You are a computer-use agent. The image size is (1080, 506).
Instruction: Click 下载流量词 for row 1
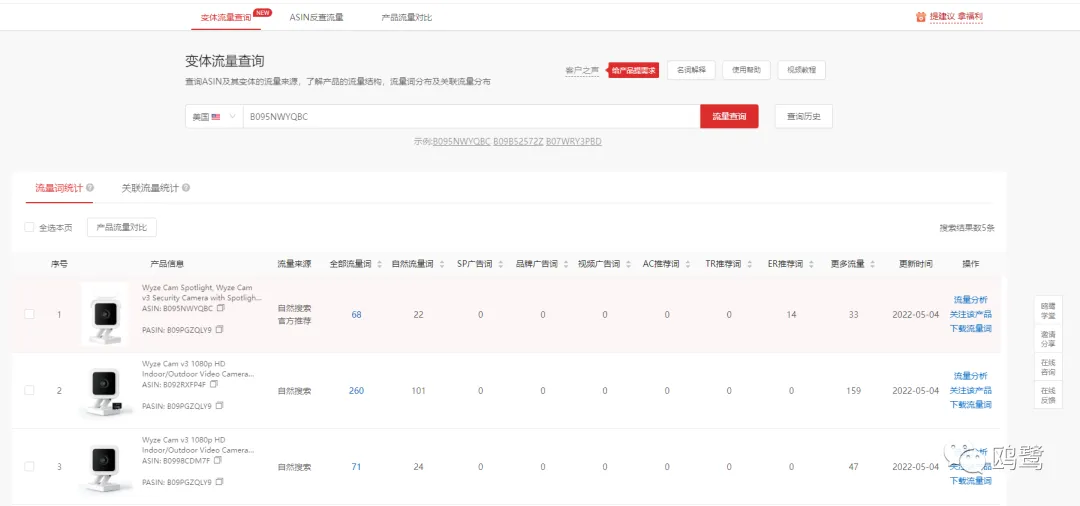(970, 328)
